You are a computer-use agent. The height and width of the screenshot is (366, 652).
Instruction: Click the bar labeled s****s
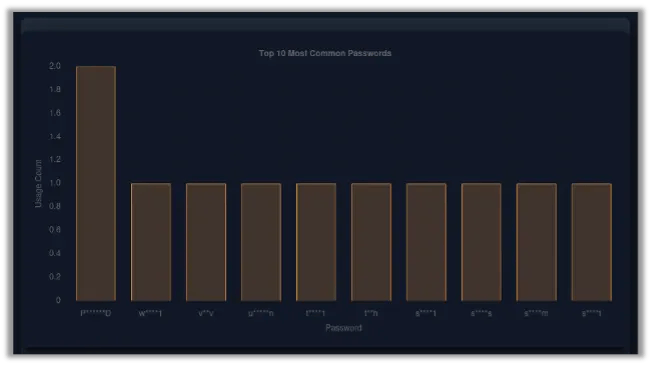481,242
